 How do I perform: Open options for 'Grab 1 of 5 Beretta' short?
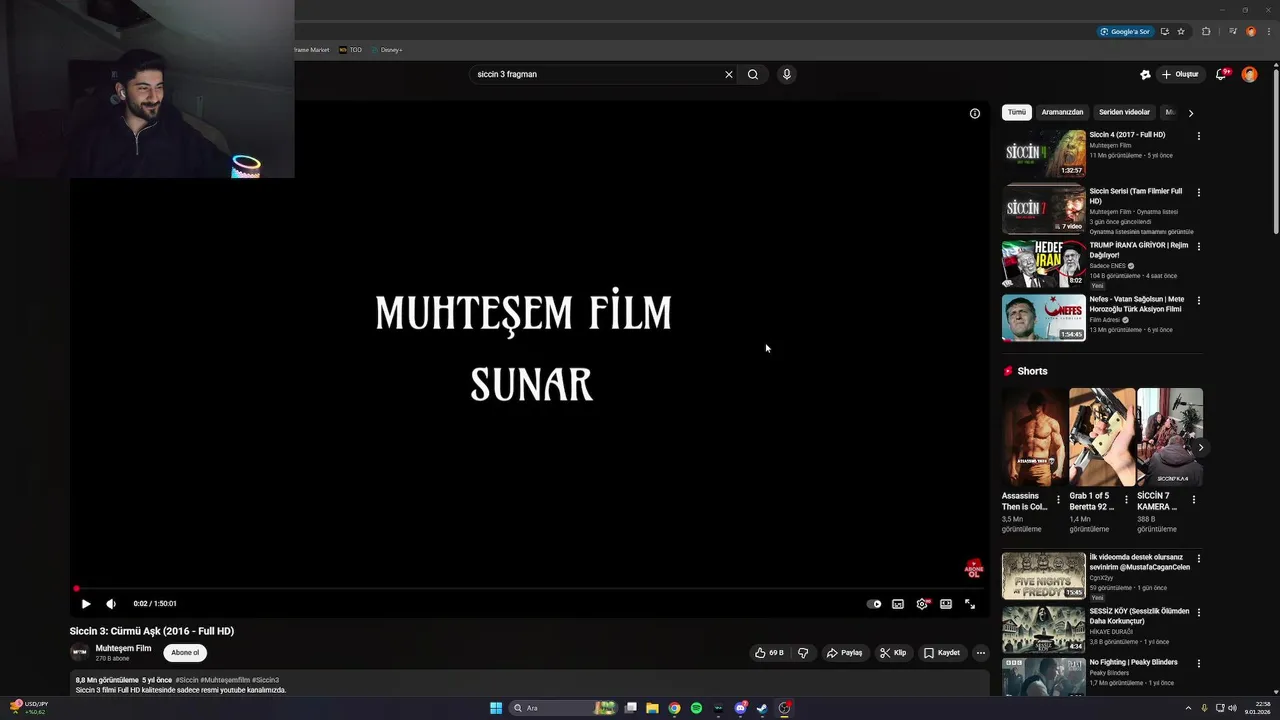point(1126,499)
